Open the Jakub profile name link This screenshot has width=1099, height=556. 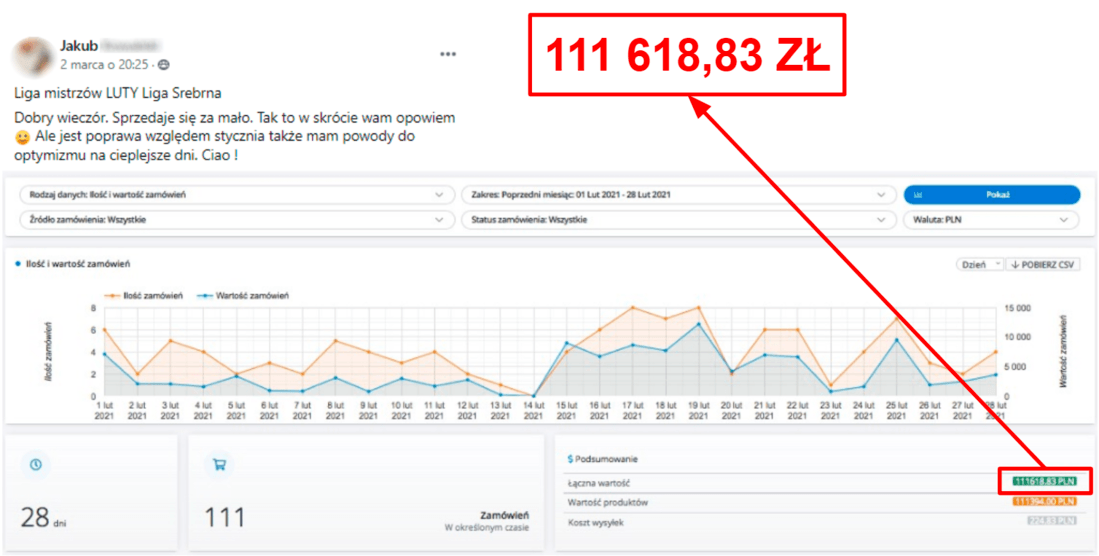(79, 46)
